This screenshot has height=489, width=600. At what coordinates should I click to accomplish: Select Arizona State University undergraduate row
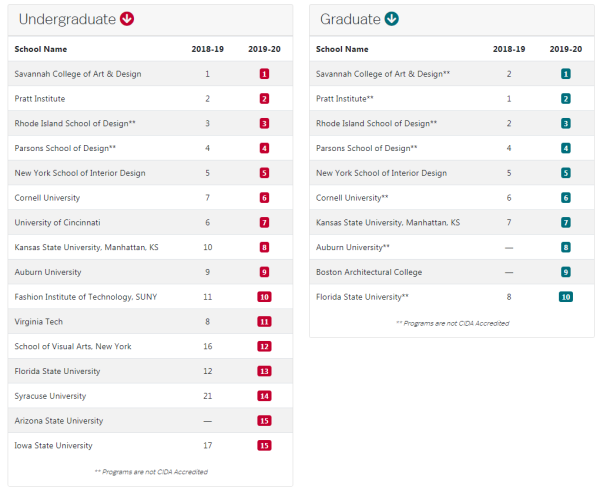[x=150, y=421]
